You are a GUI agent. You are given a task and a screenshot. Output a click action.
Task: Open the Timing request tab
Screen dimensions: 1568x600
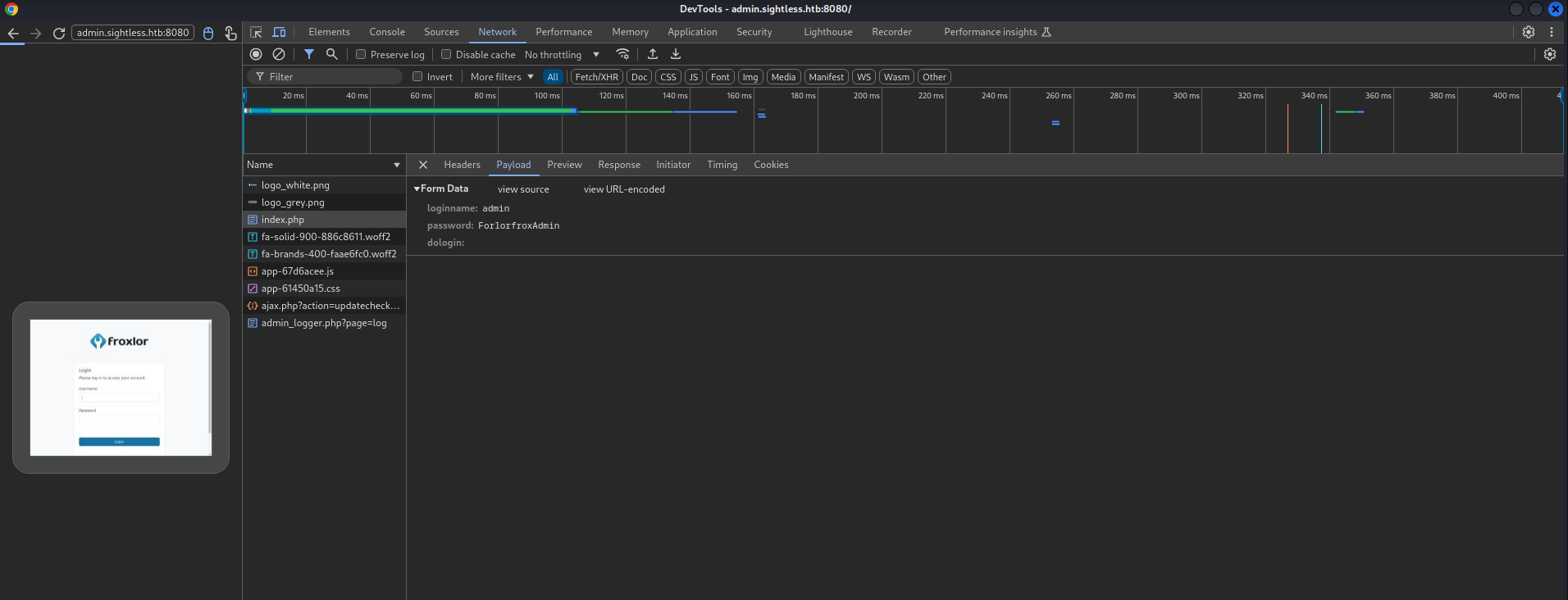[x=722, y=165]
